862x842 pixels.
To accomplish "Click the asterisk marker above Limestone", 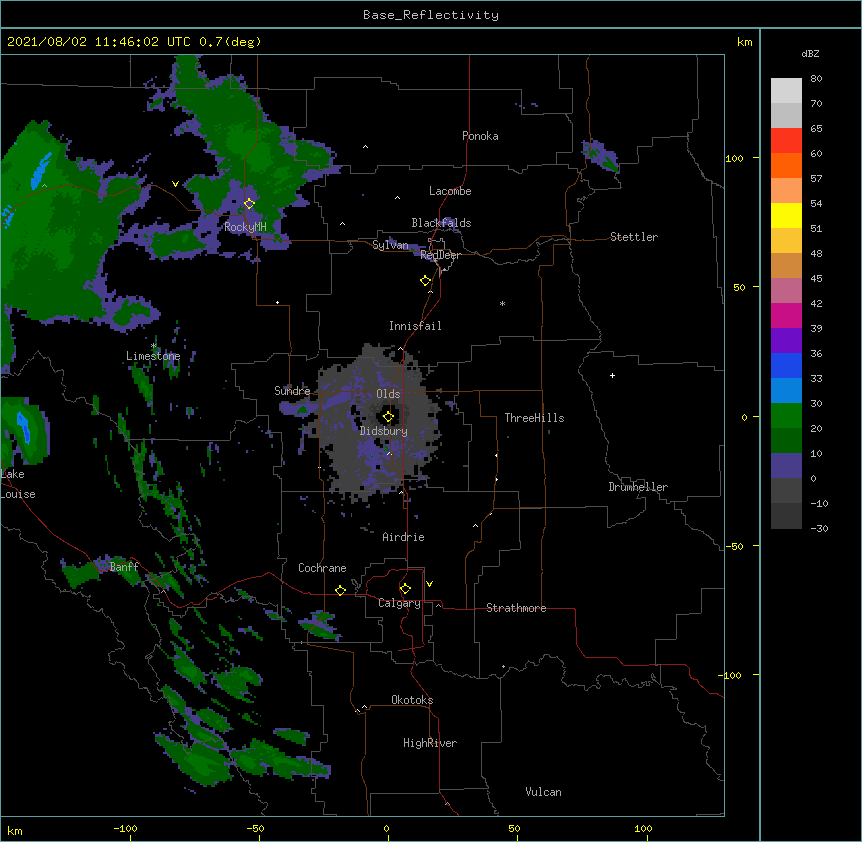I will click(153, 346).
